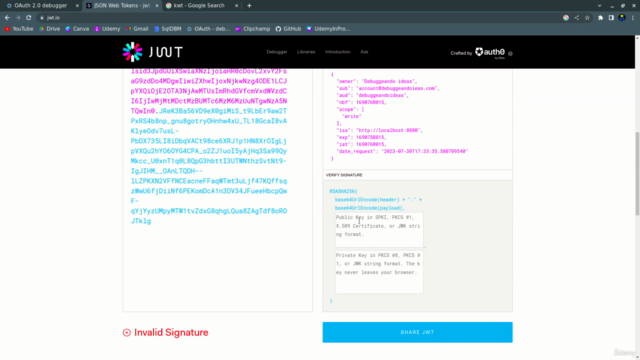The image size is (640, 360).
Task: Open the Debugger nav item
Action: pyautogui.click(x=277, y=52)
